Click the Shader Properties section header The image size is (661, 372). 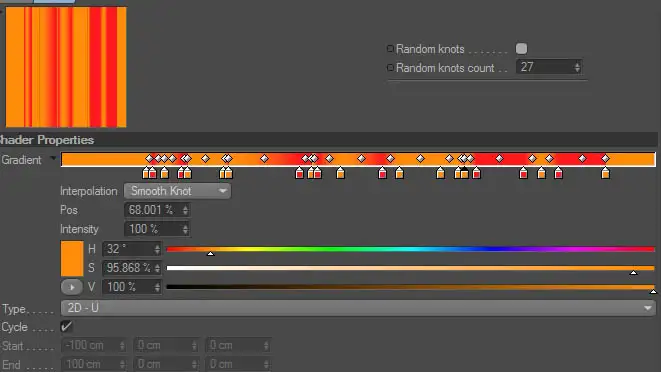point(329,140)
